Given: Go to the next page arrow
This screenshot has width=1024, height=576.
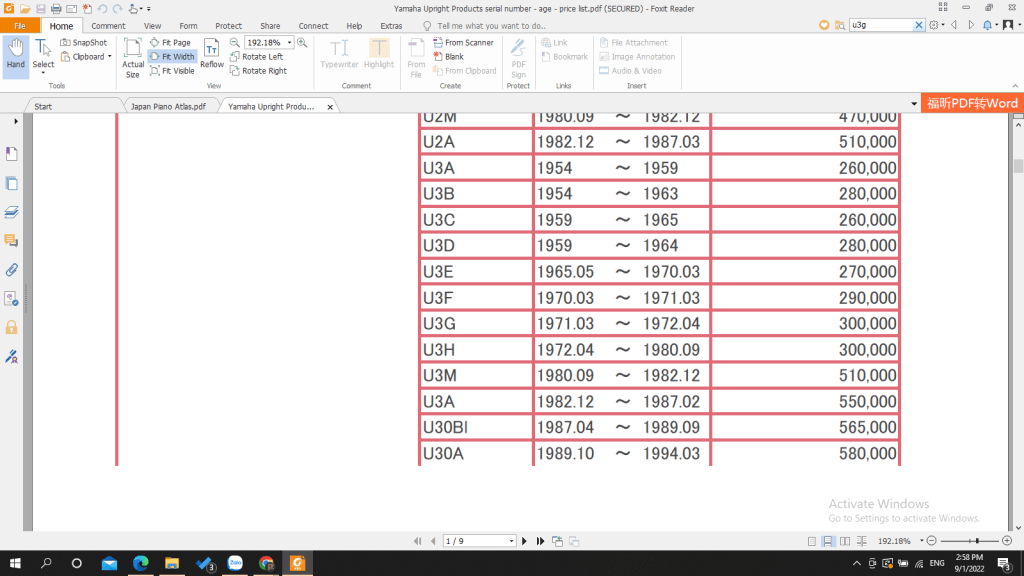Looking at the screenshot, I should [x=526, y=541].
